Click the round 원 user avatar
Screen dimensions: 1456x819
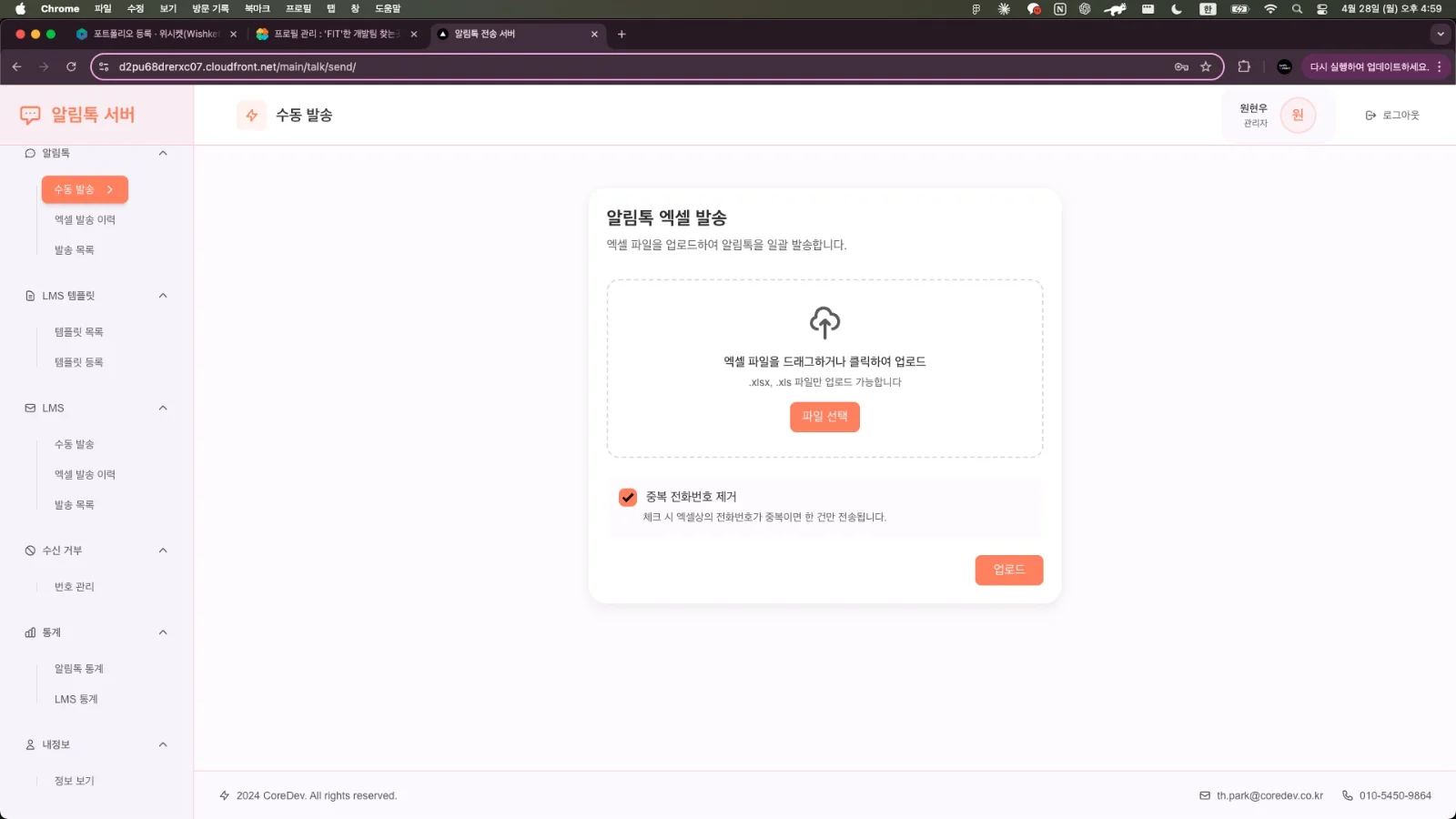point(1298,116)
